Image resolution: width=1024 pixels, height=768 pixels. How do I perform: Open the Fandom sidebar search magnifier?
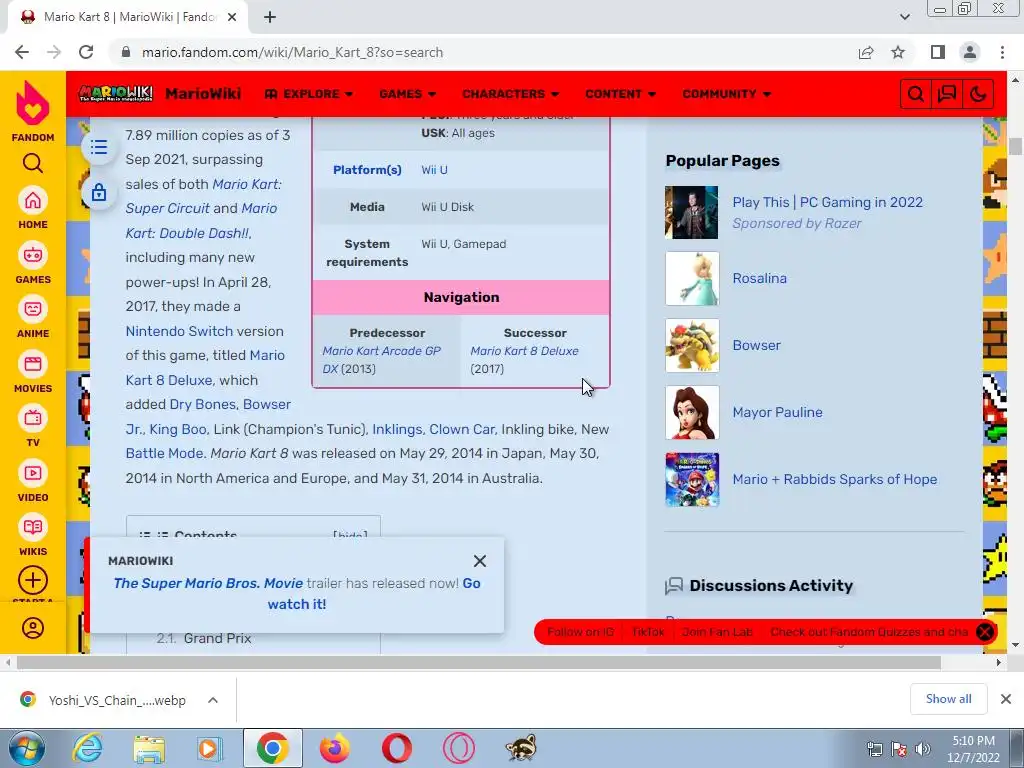(x=33, y=163)
